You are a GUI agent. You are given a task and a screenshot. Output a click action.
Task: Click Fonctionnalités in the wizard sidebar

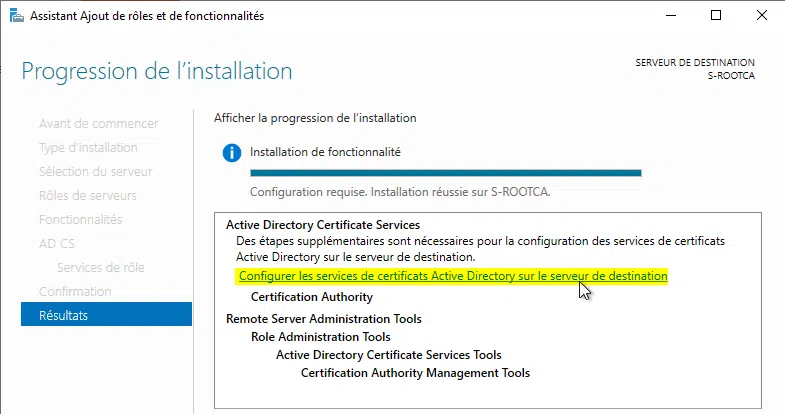pyautogui.click(x=81, y=219)
